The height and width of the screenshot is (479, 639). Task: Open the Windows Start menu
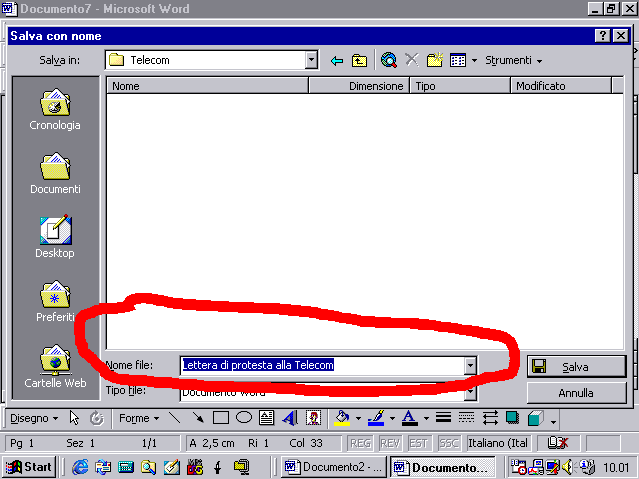point(29,467)
